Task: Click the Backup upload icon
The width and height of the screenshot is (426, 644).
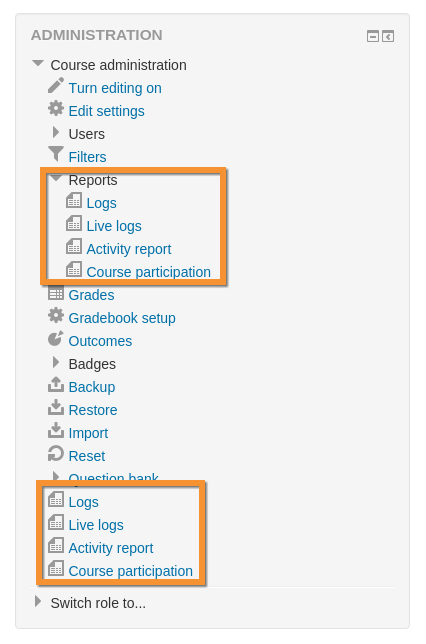Action: click(x=56, y=385)
